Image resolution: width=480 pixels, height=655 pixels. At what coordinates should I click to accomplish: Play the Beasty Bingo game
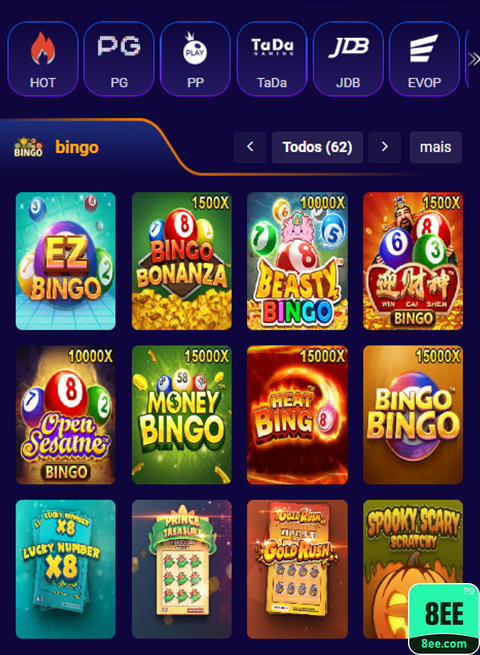(297, 261)
